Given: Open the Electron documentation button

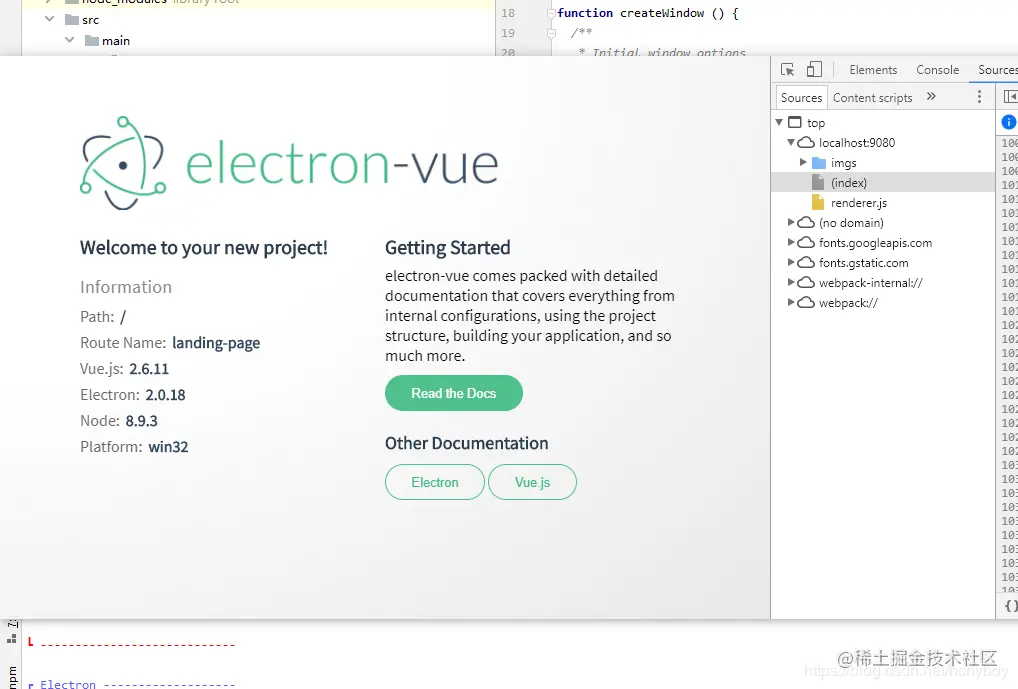Looking at the screenshot, I should pos(435,482).
